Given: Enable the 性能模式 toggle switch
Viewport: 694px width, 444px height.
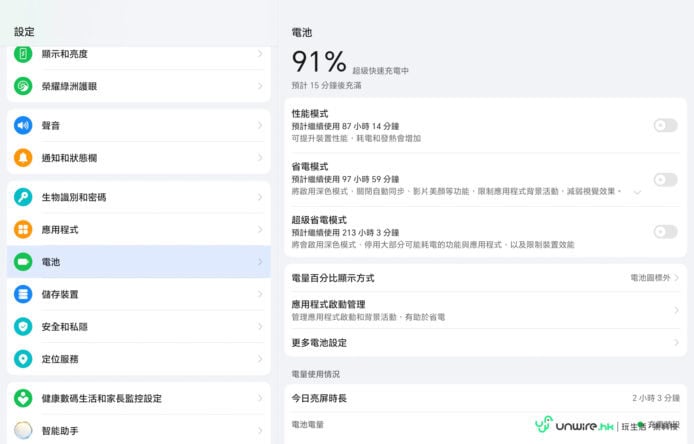Looking at the screenshot, I should click(x=664, y=125).
